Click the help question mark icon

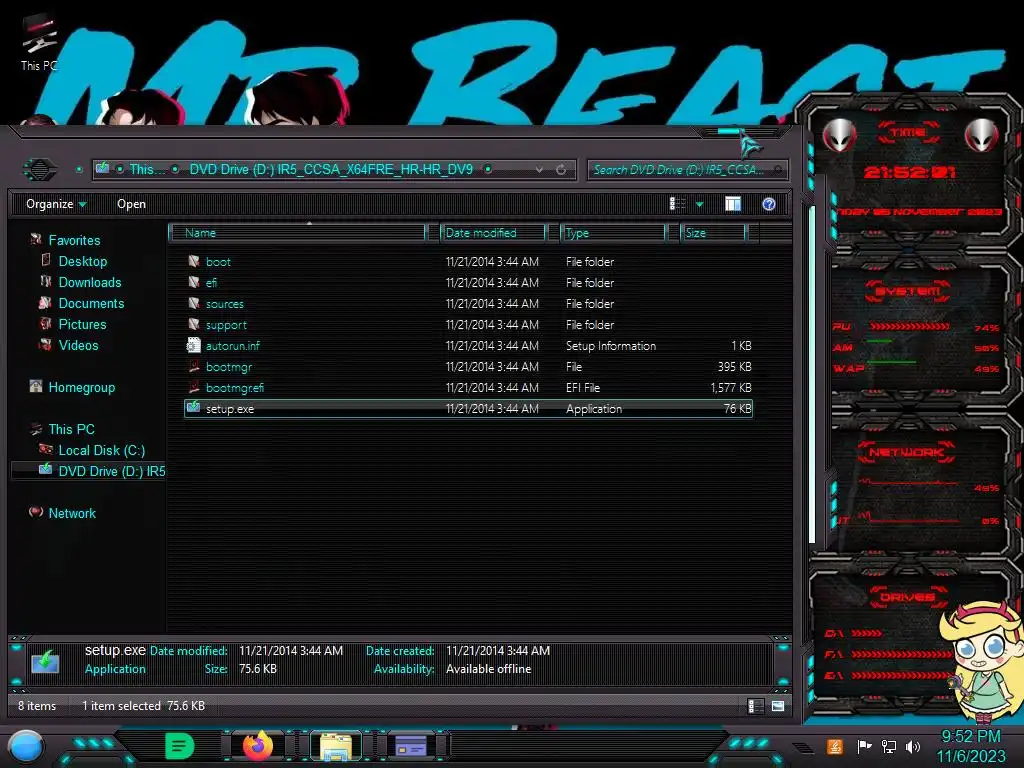tap(769, 204)
